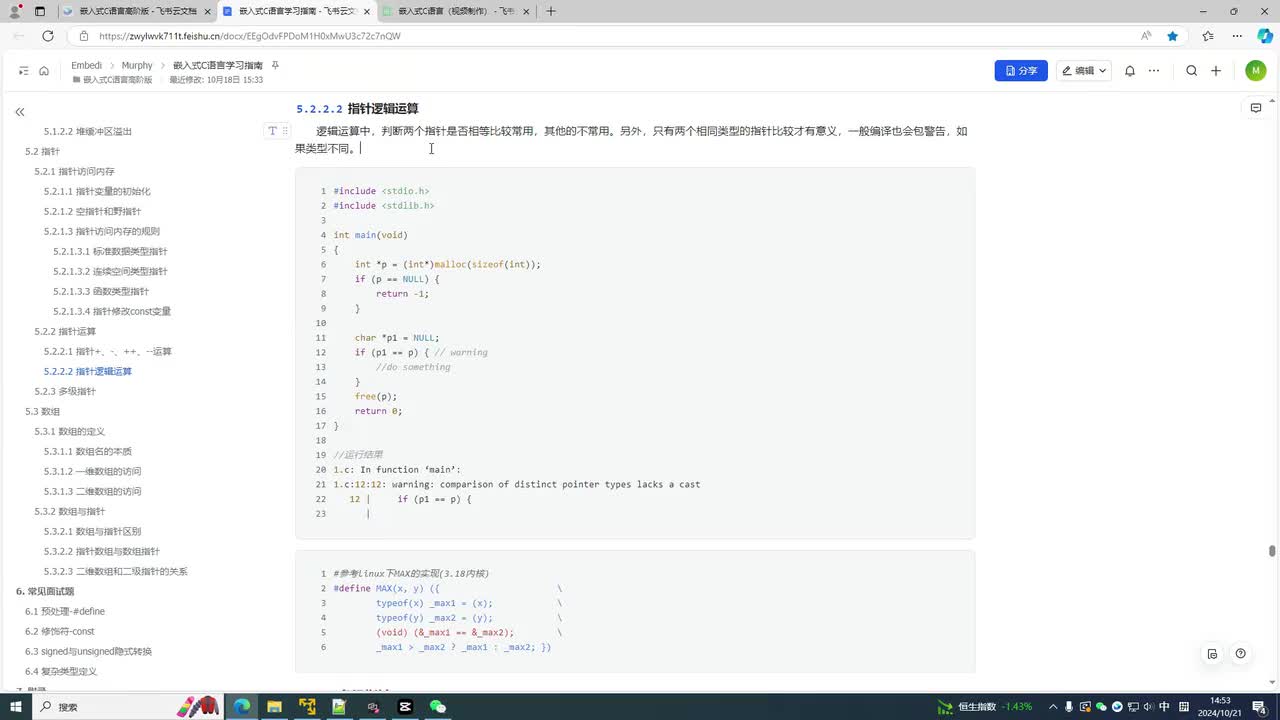
Task: Search within Feishu docs magnifier icon
Action: point(1191,71)
